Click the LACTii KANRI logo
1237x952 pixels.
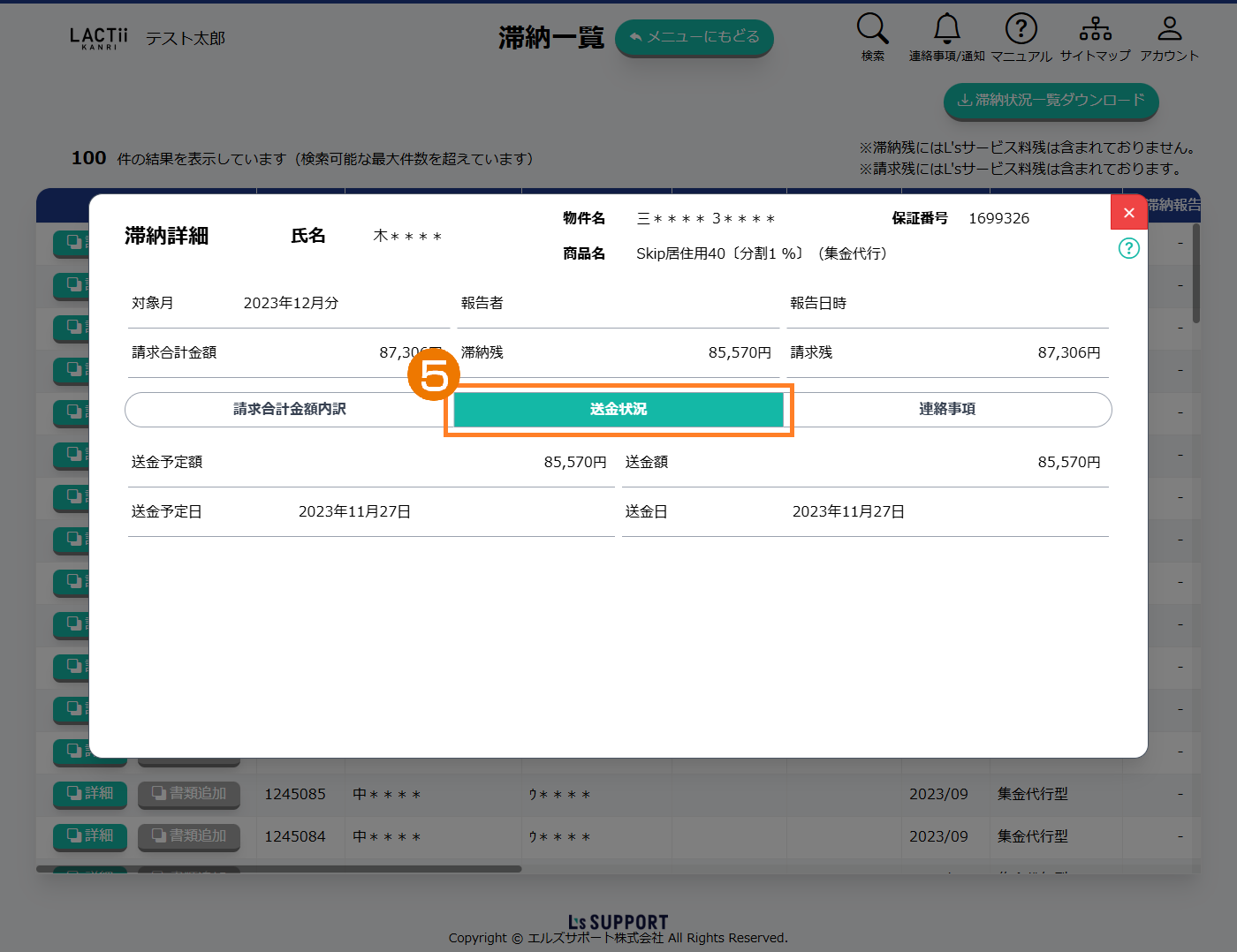(x=98, y=38)
